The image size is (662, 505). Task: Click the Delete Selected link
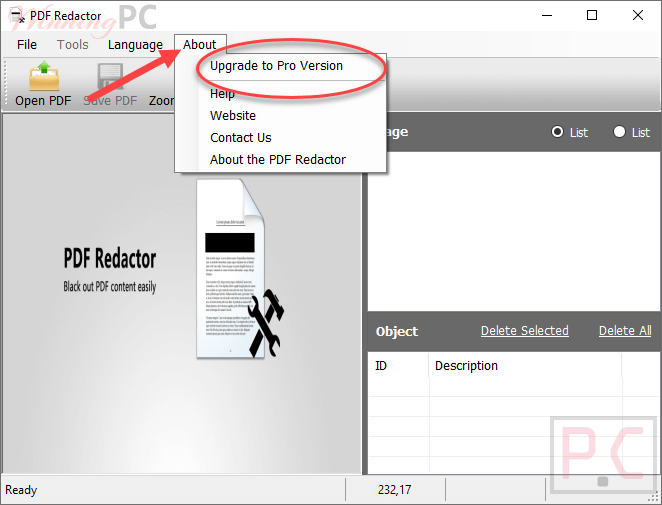point(525,331)
